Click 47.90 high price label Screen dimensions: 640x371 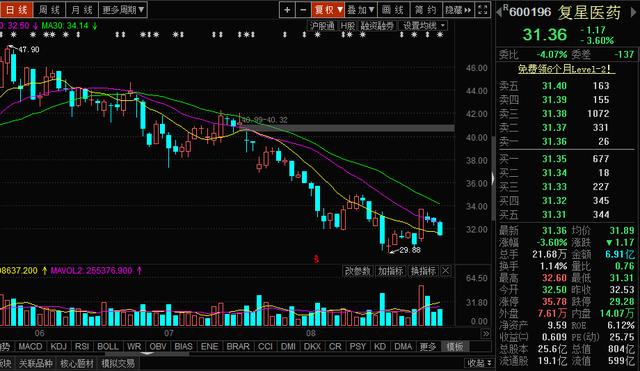coord(29,49)
